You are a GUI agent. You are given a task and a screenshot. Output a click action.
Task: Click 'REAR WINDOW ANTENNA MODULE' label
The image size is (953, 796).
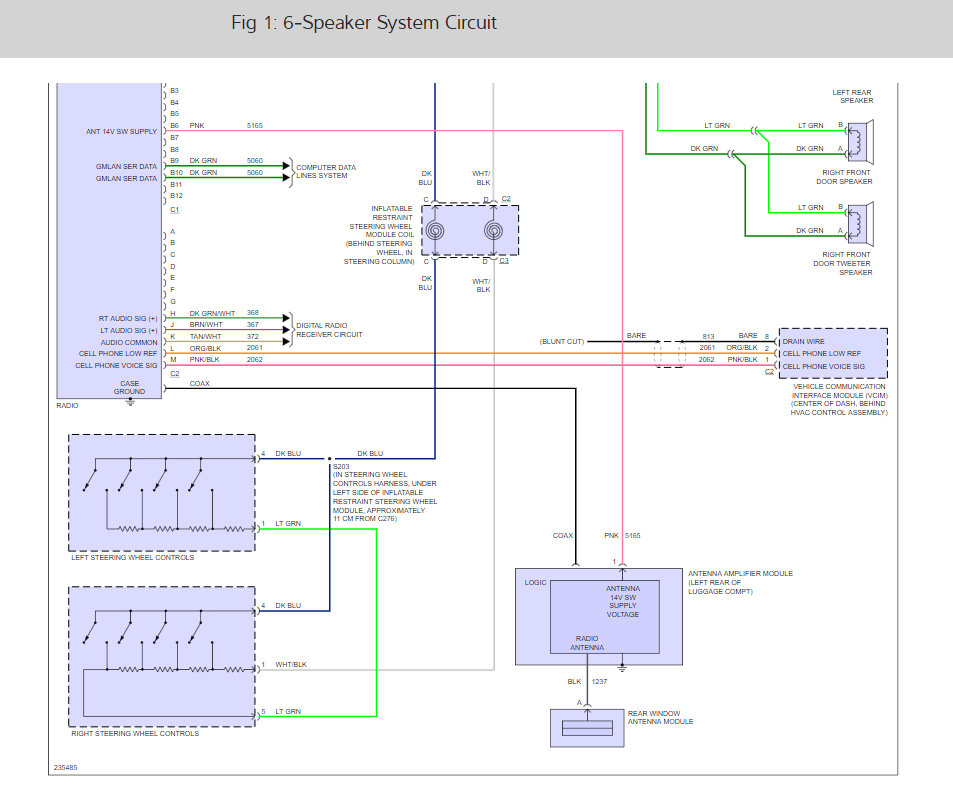point(660,718)
